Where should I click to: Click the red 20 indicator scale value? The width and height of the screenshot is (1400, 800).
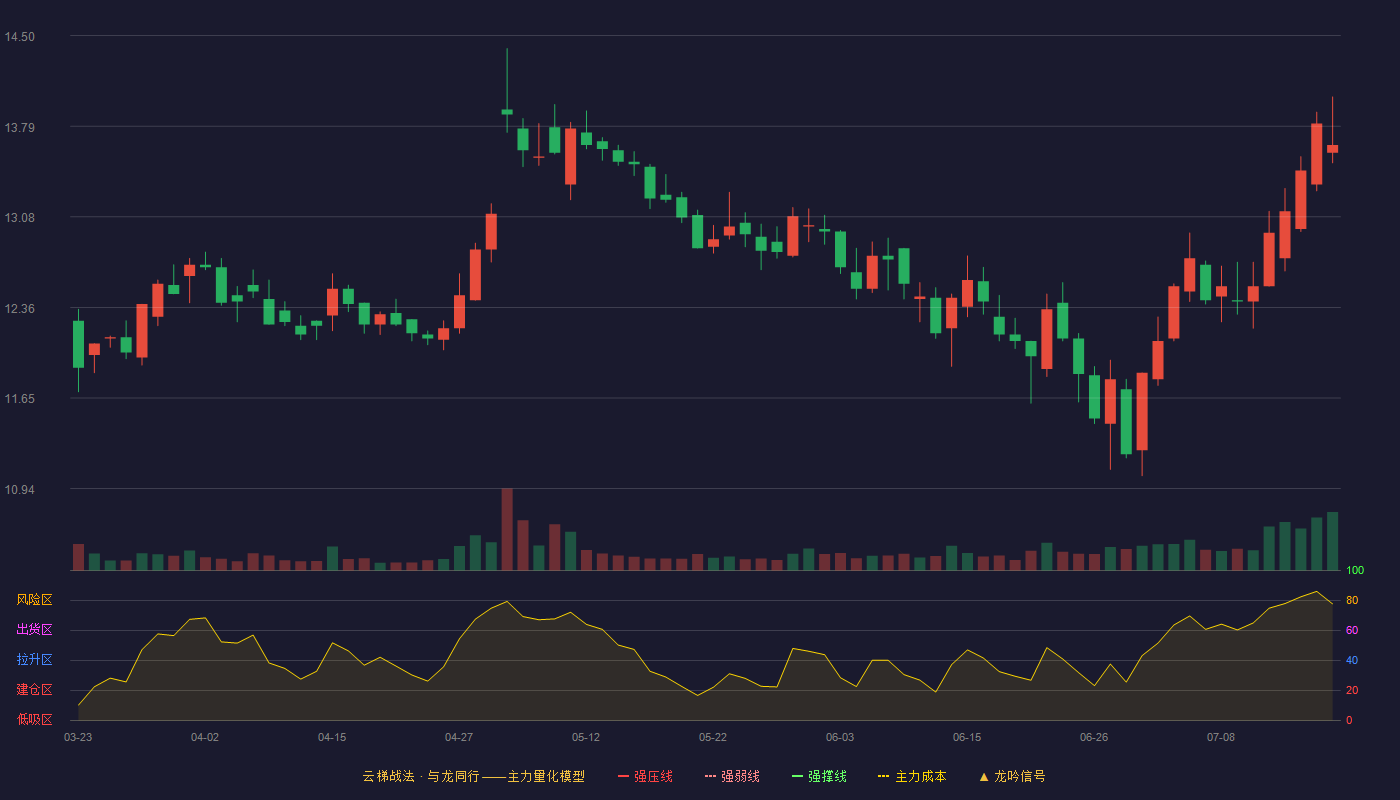pos(1352,690)
